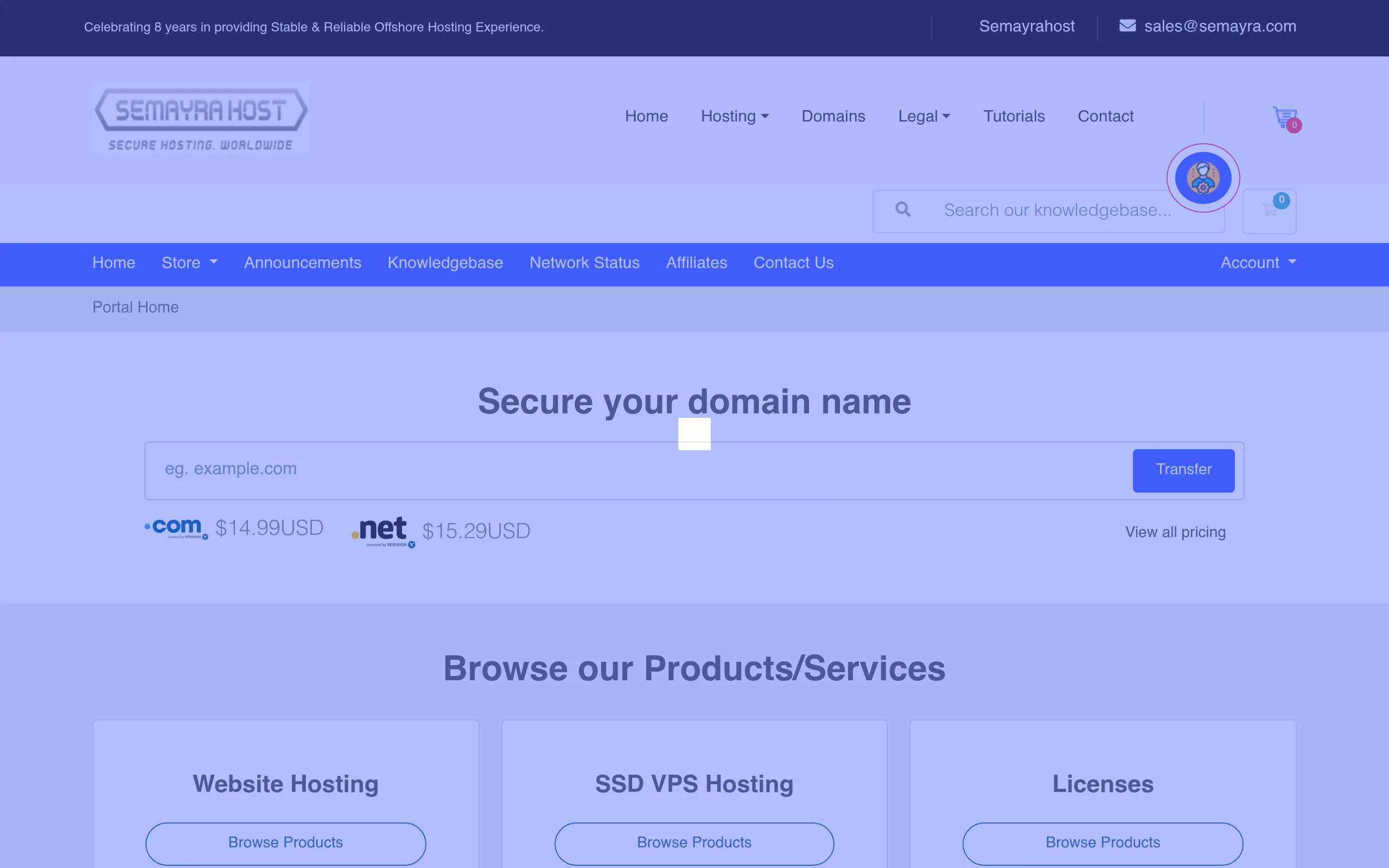Click the Transfer button

(x=1183, y=470)
